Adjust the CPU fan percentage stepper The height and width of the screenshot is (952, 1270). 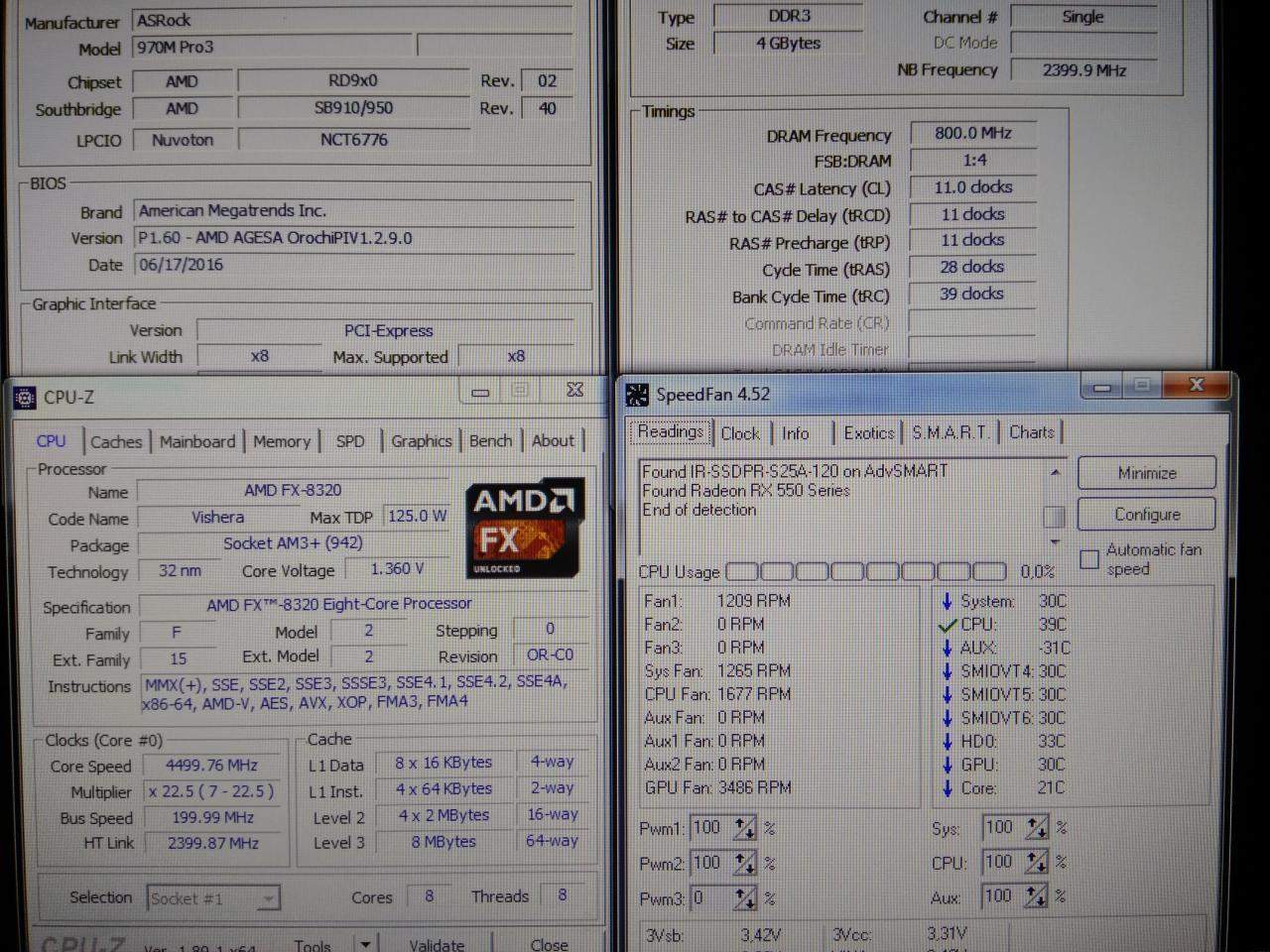point(1036,863)
